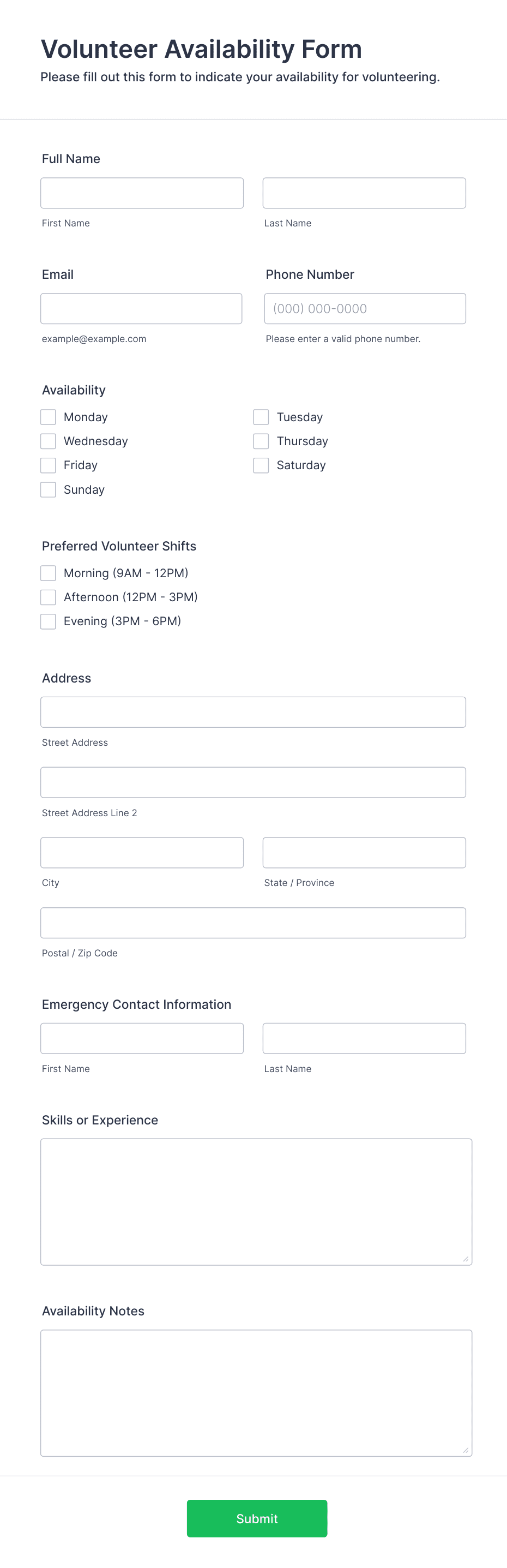This screenshot has width=507, height=1568.
Task: Select the Morning (9AM - 12PM) shift
Action: click(48, 573)
